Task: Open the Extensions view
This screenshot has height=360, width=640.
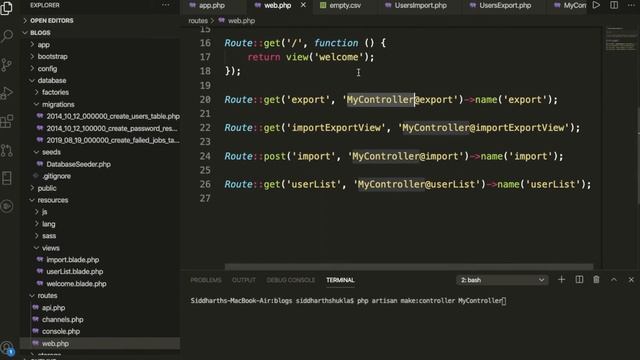Action: 7,121
